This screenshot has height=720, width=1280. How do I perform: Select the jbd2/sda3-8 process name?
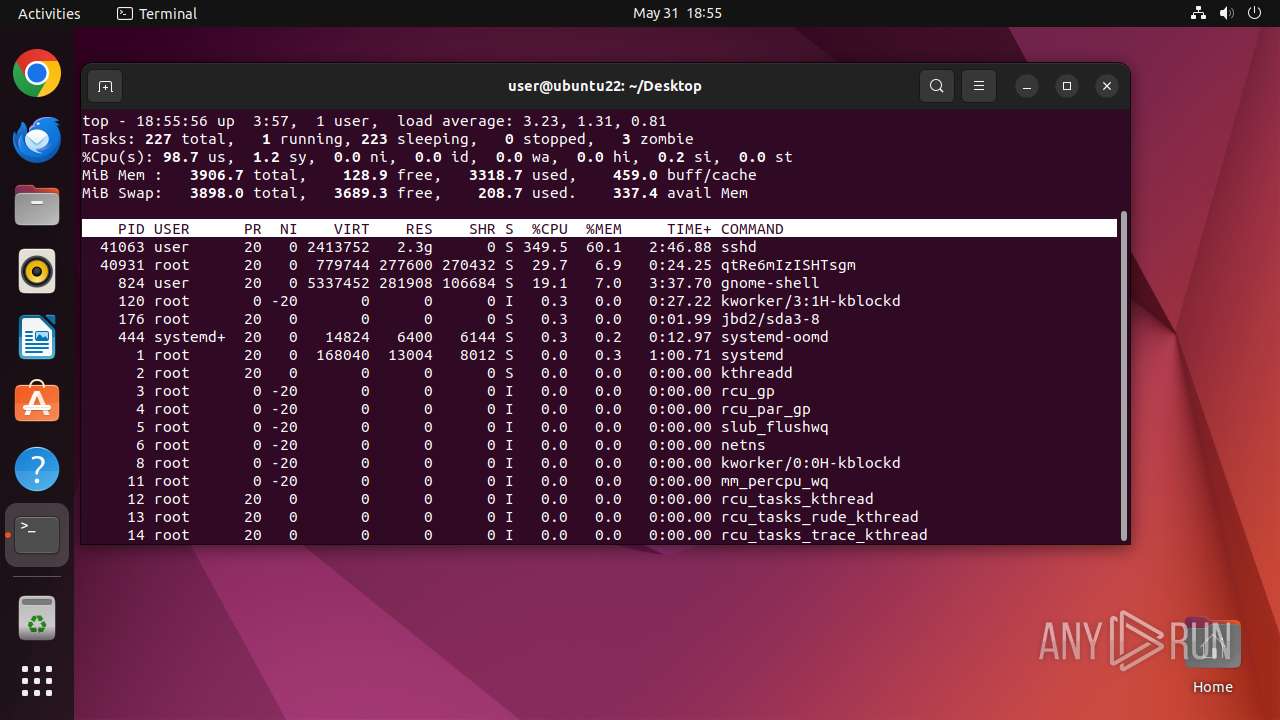tap(770, 319)
